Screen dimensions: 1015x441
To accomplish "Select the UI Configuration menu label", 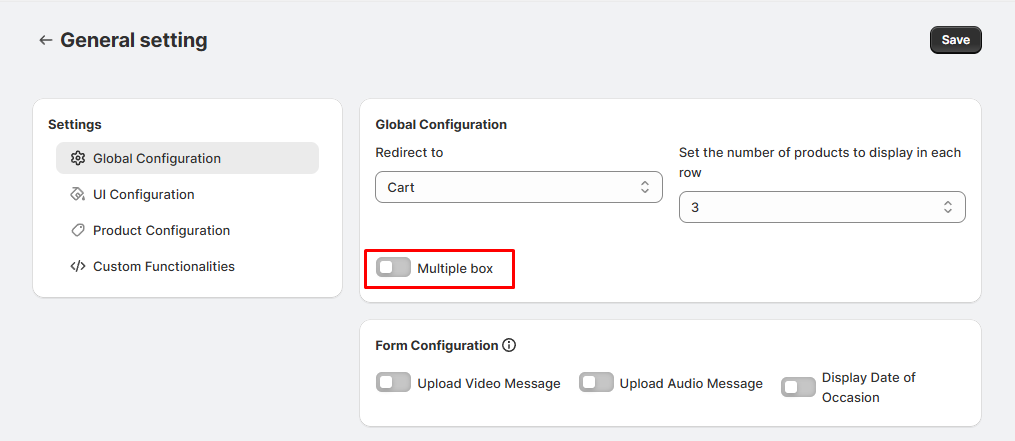I will (144, 194).
